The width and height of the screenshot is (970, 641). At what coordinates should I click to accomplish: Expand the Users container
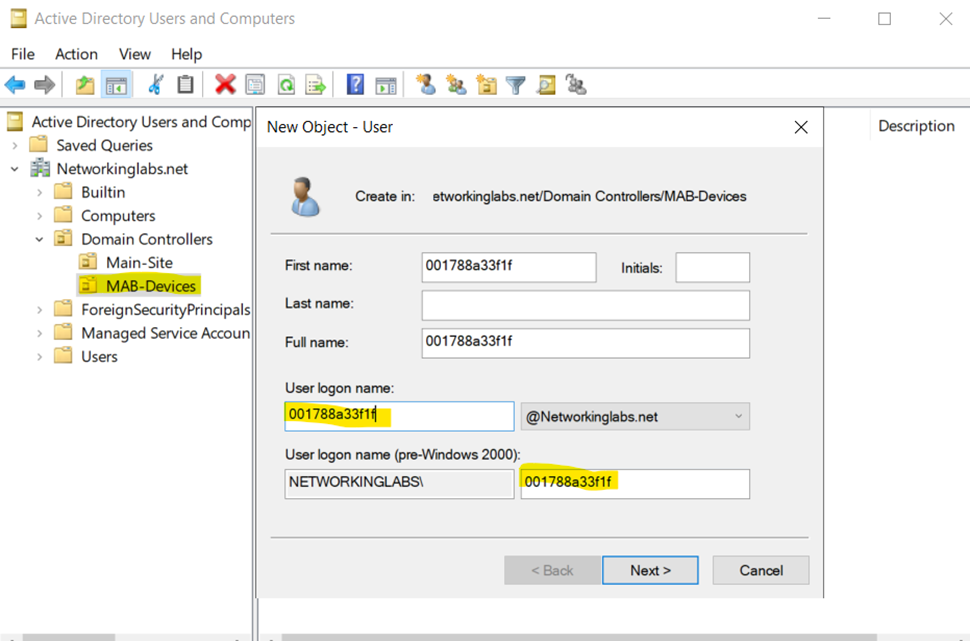pyautogui.click(x=40, y=357)
